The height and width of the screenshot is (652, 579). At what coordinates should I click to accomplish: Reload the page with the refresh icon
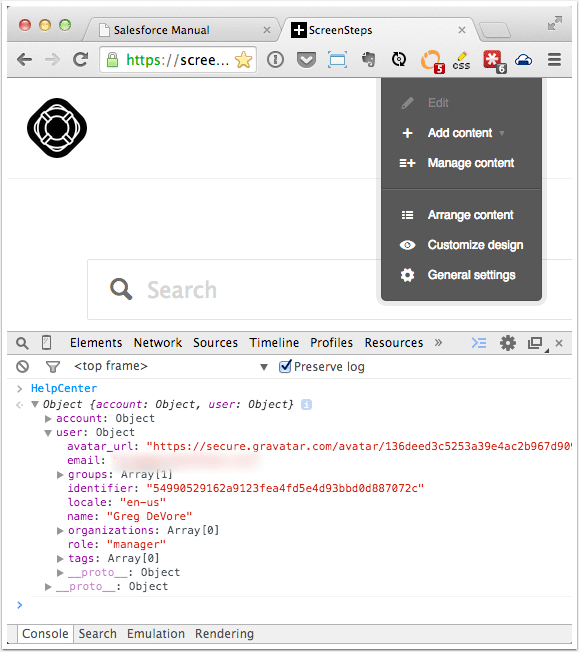coord(80,60)
